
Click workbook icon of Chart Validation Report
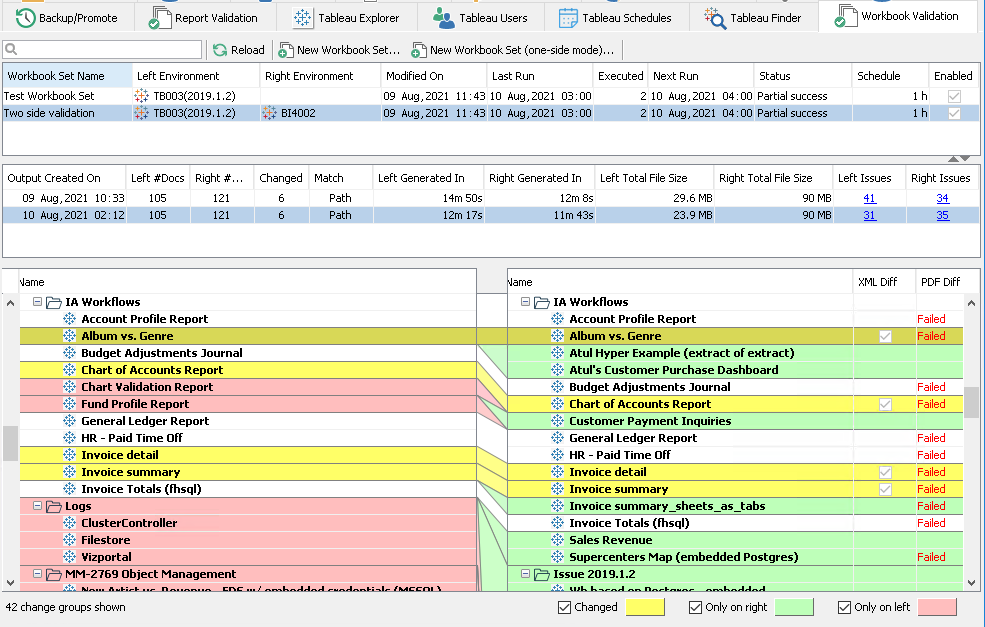click(70, 387)
